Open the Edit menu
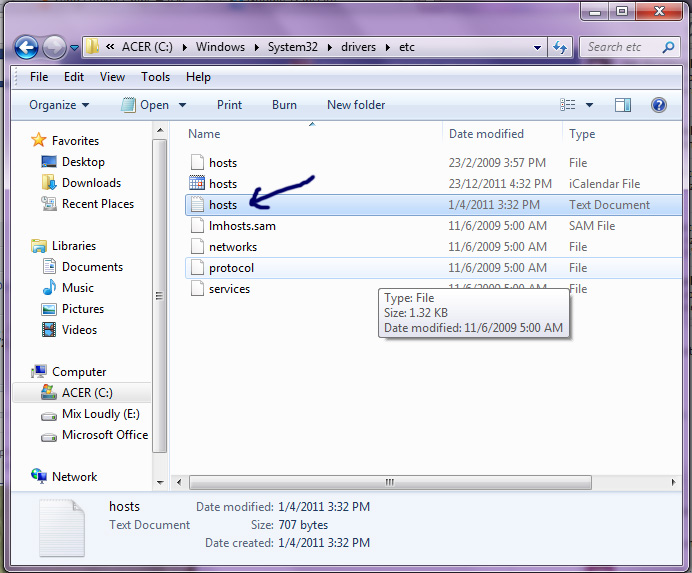Viewport: 692px width, 573px height. [74, 77]
